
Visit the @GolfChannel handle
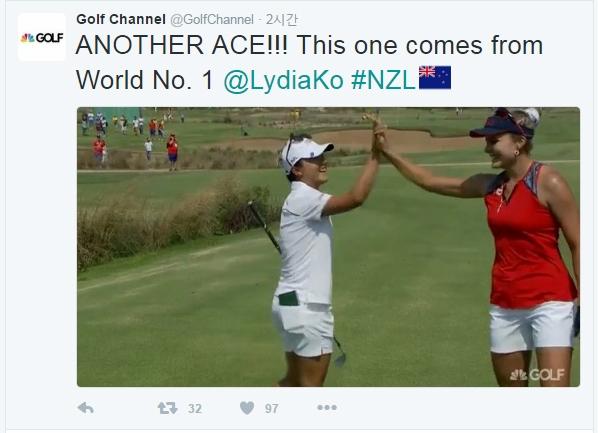tap(212, 20)
